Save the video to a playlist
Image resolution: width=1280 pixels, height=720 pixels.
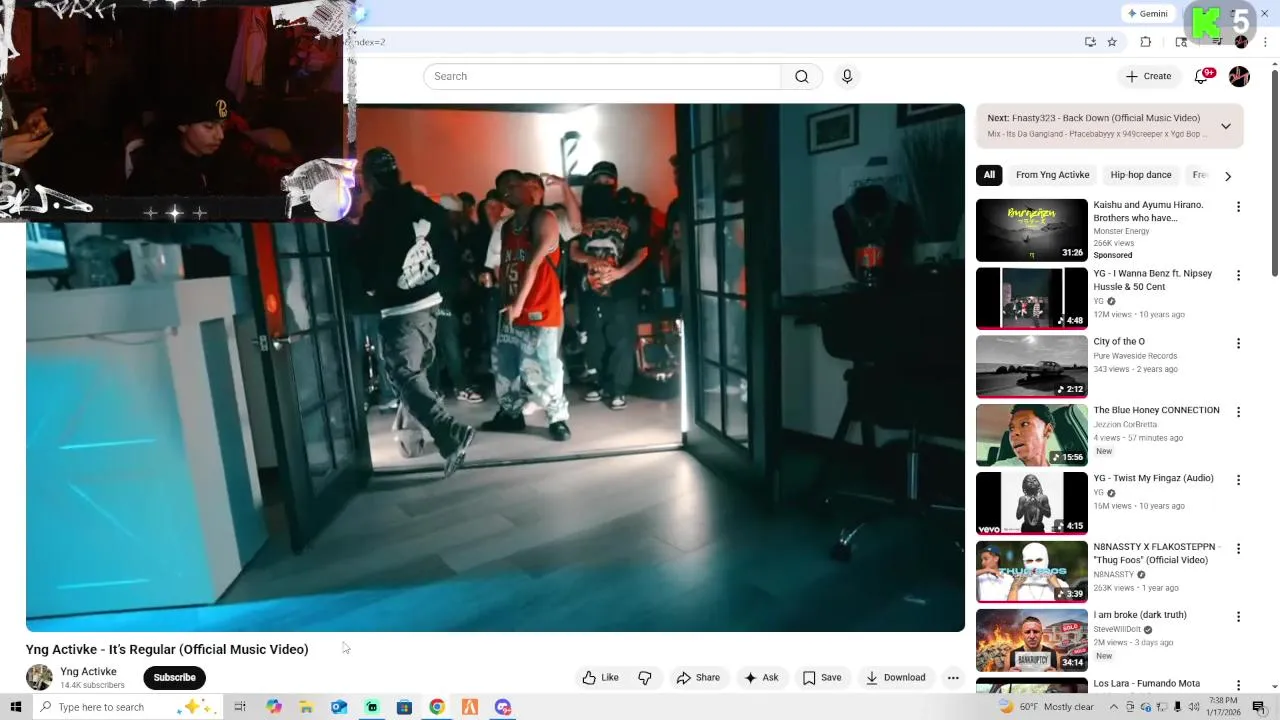click(822, 677)
